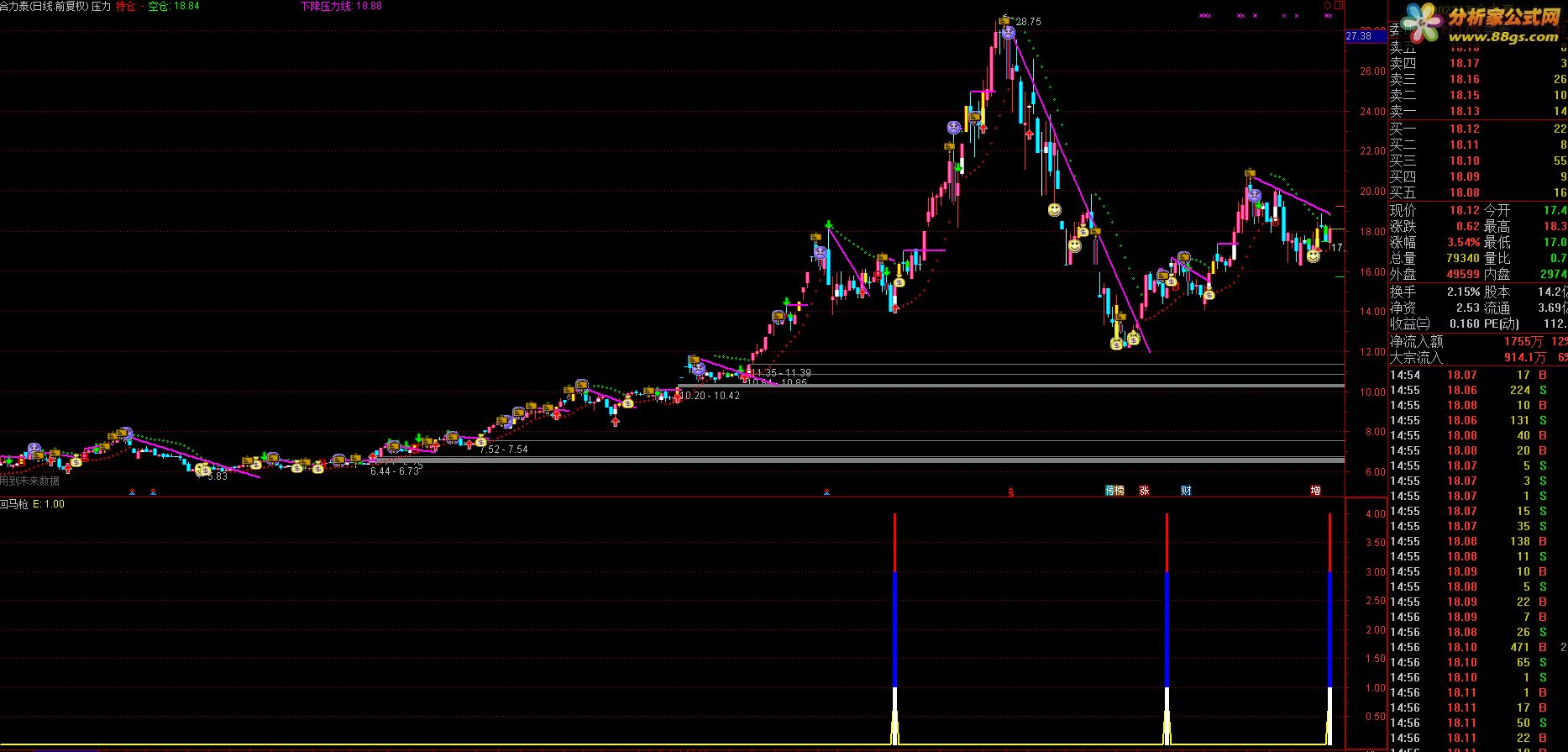Select the 14:56 18.10 471 B trade row
Screen dimensions: 1568x752
click(x=1477, y=647)
